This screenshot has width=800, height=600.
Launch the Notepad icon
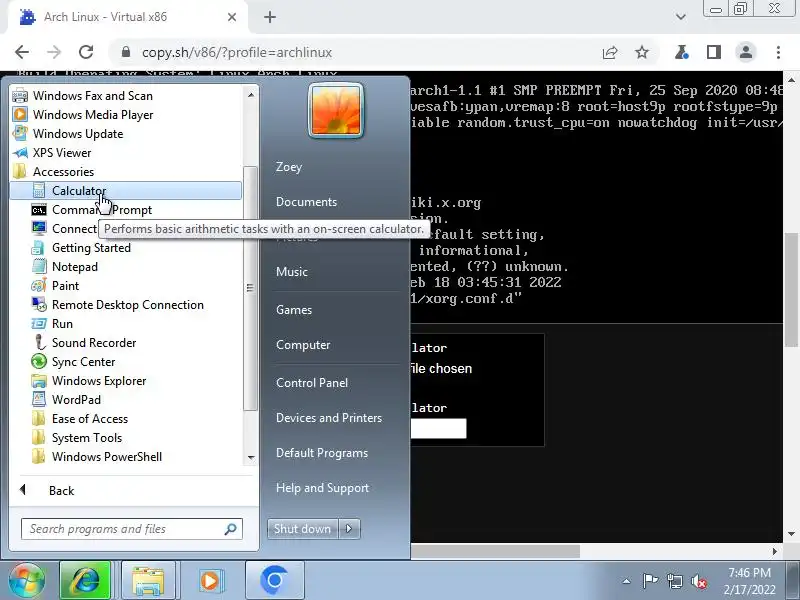tap(39, 267)
